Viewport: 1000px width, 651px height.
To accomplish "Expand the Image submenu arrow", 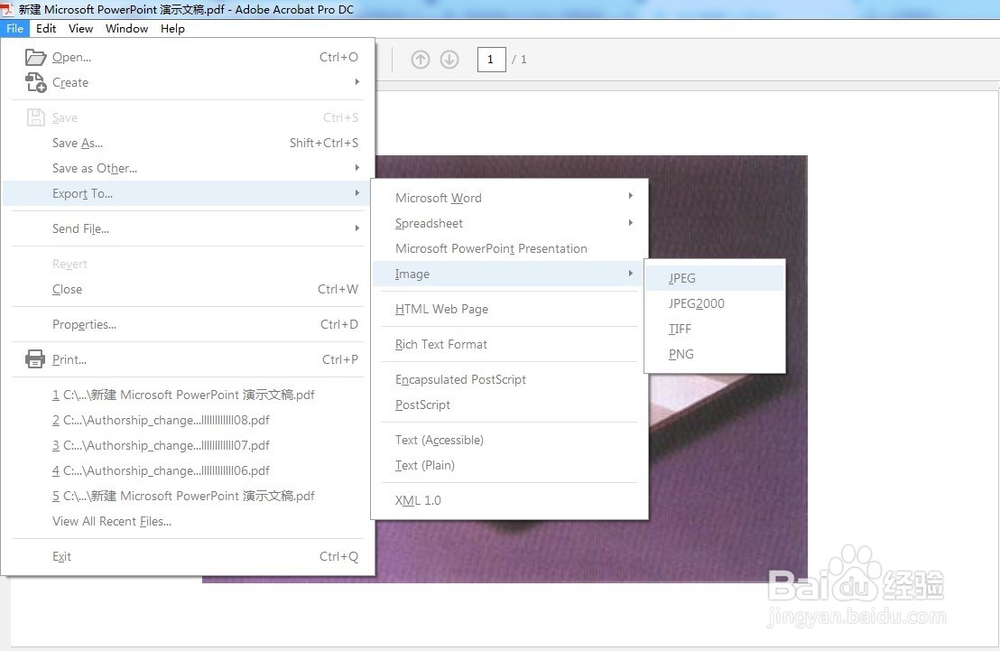I will point(630,273).
